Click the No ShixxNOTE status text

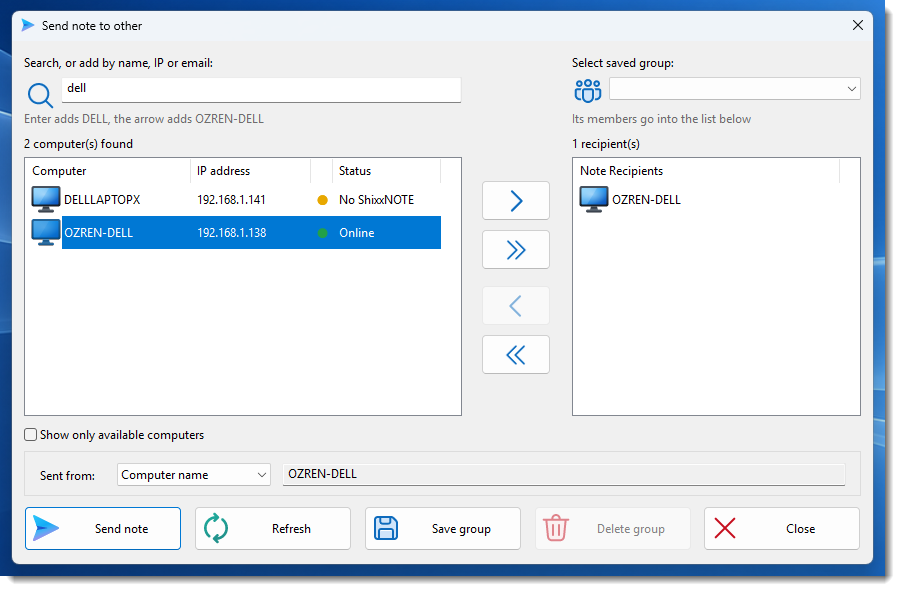[377, 200]
